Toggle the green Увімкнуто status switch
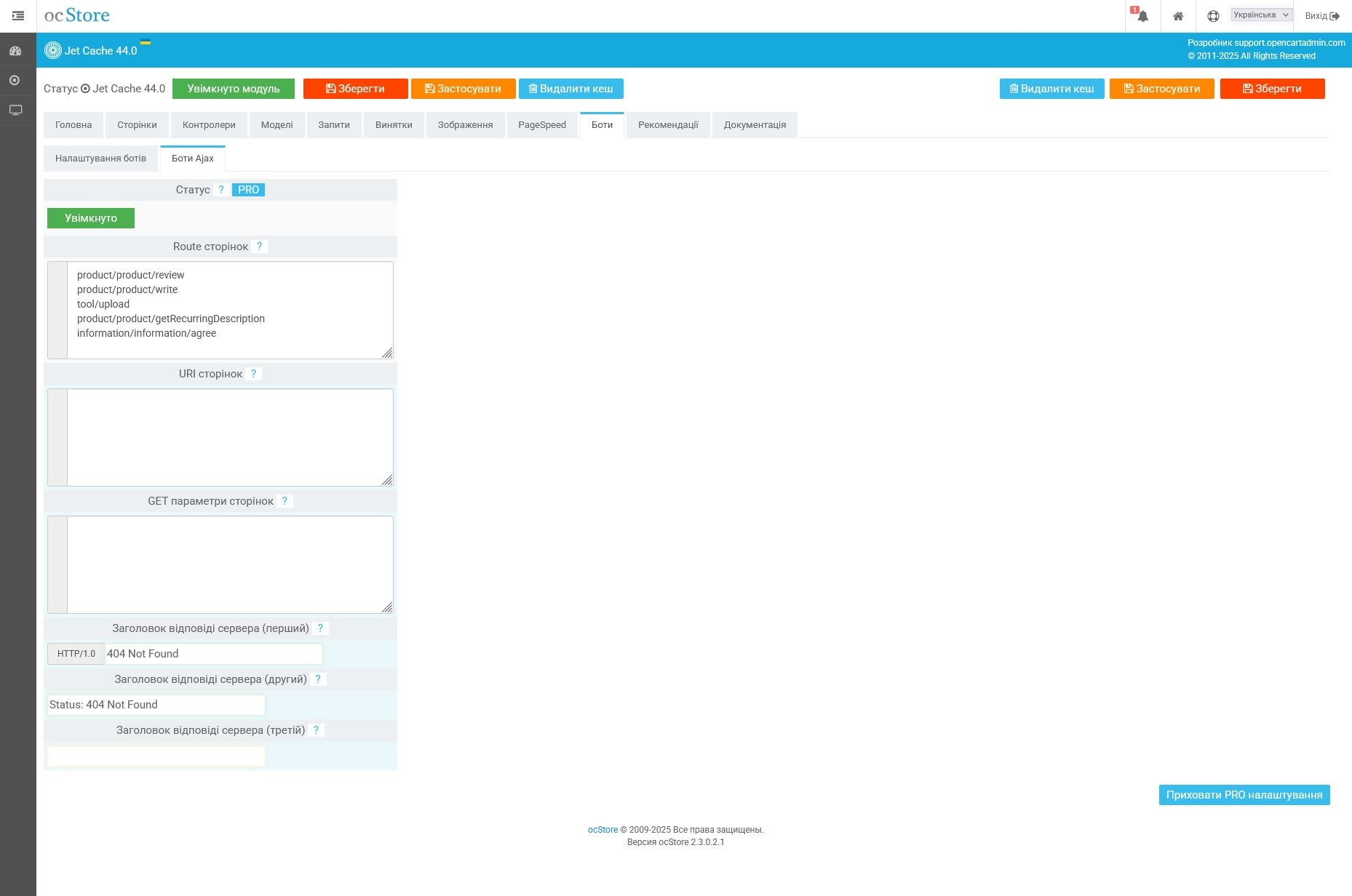 click(91, 218)
